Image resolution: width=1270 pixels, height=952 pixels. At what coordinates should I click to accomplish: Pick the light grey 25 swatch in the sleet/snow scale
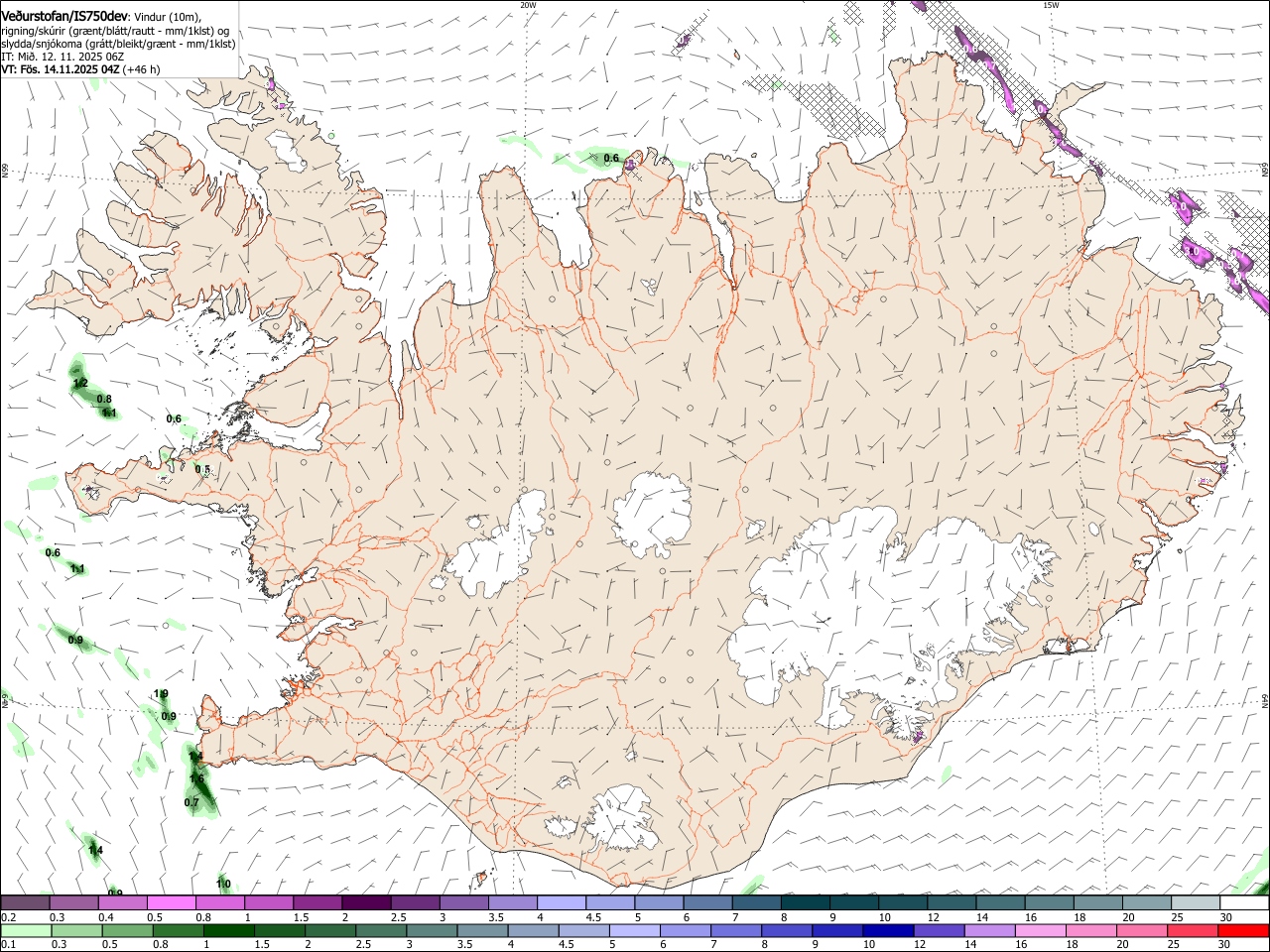[1197, 902]
